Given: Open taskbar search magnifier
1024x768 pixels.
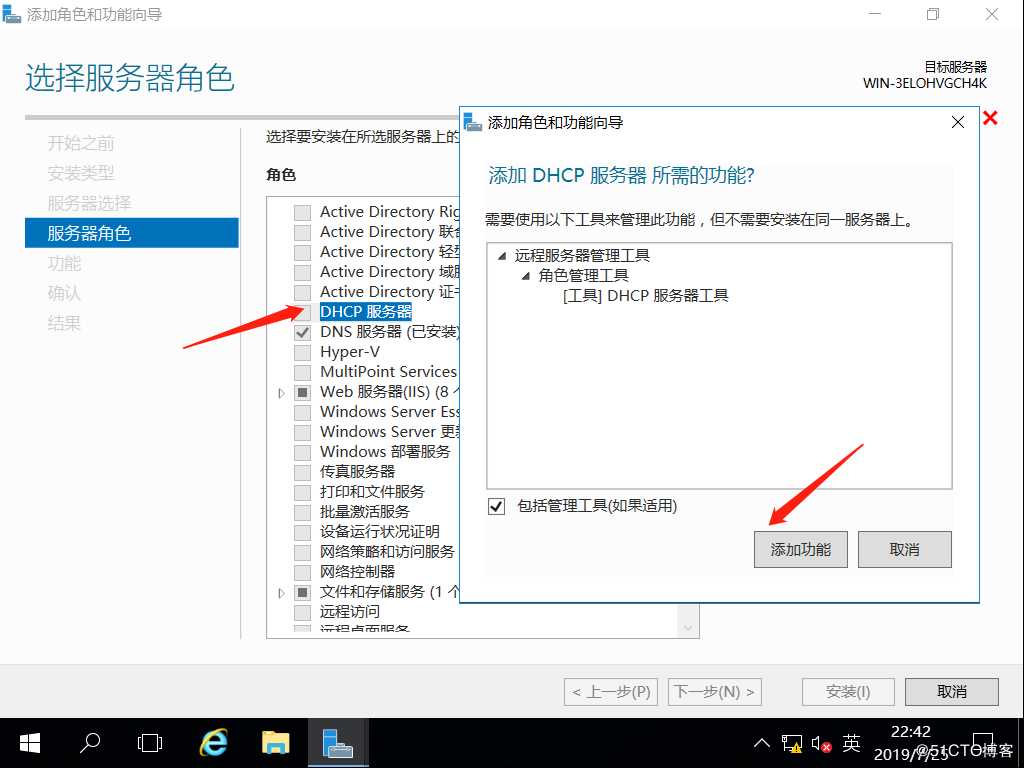Looking at the screenshot, I should [89, 743].
